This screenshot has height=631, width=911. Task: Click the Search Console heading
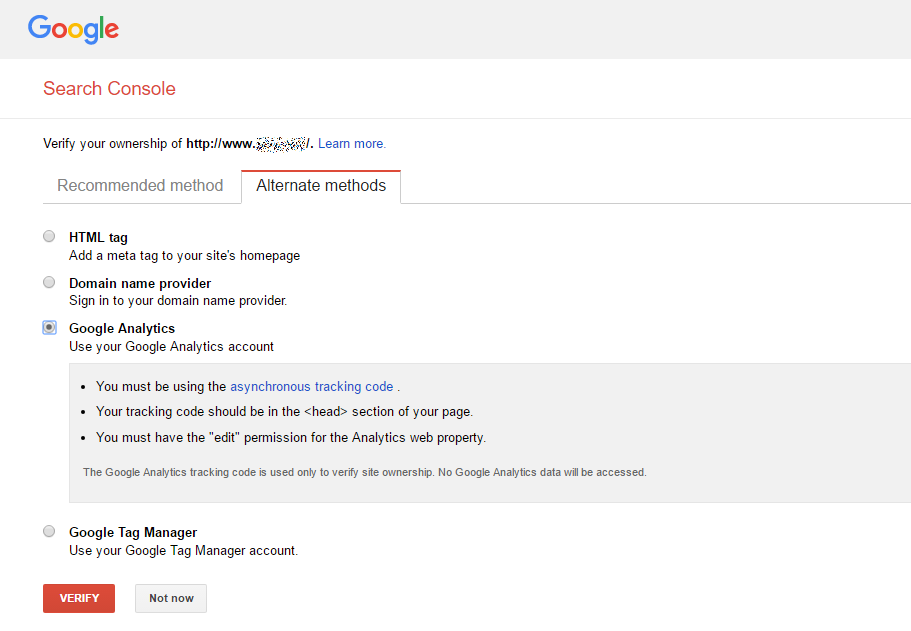(x=109, y=88)
